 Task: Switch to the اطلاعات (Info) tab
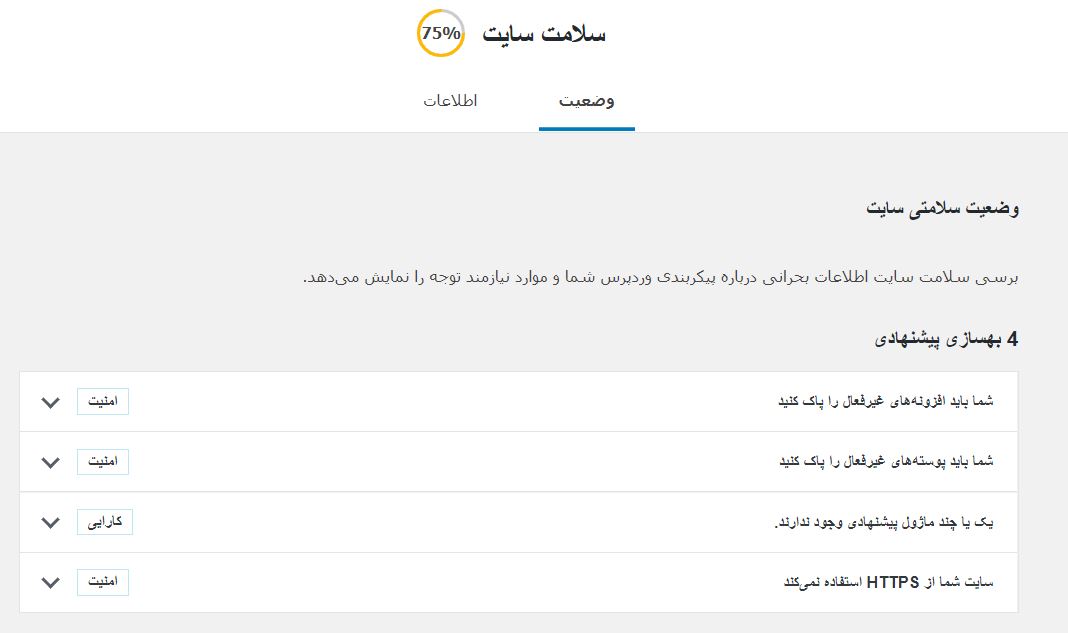point(451,100)
